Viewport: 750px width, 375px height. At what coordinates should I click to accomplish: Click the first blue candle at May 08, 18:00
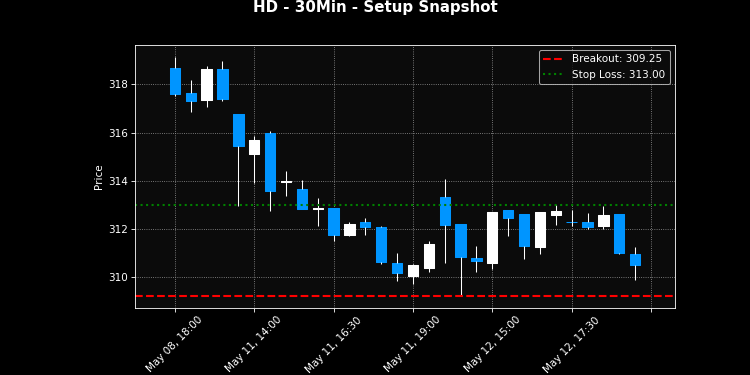click(176, 81)
